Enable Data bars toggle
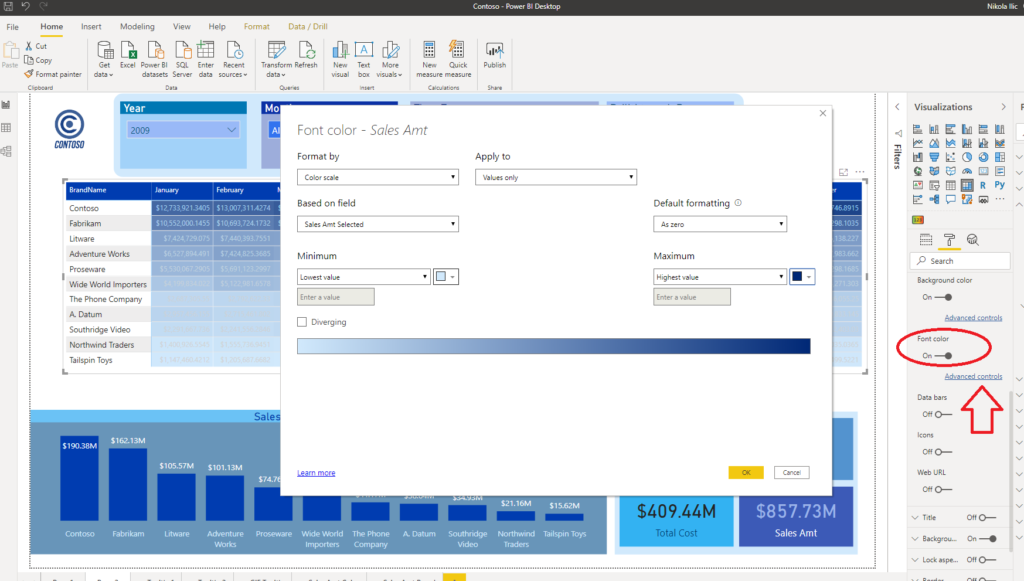The image size is (1024, 581). point(944,415)
